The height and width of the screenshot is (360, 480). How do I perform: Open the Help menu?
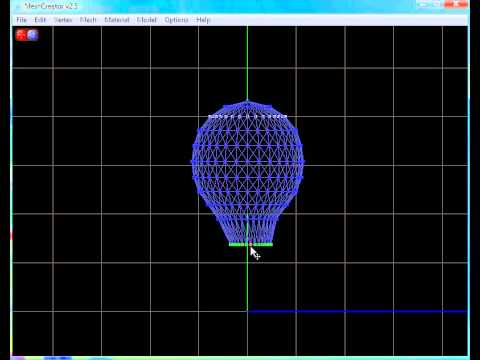click(x=203, y=20)
